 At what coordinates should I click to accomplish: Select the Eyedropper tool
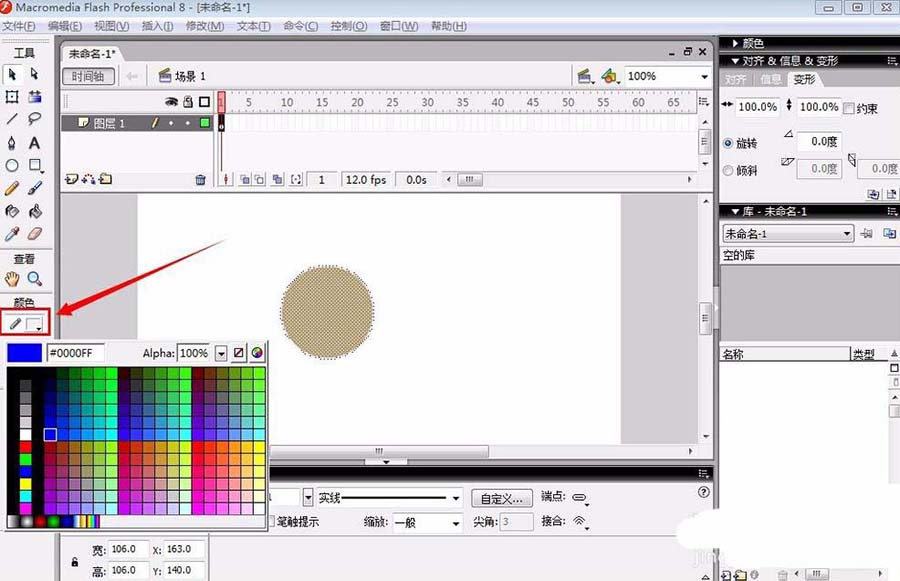(12, 234)
